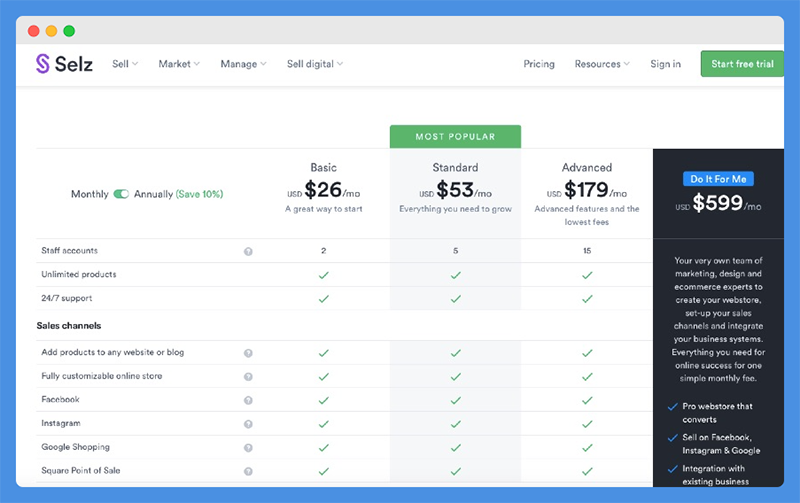Select the Advanced plan heading
800x503 pixels.
click(587, 167)
